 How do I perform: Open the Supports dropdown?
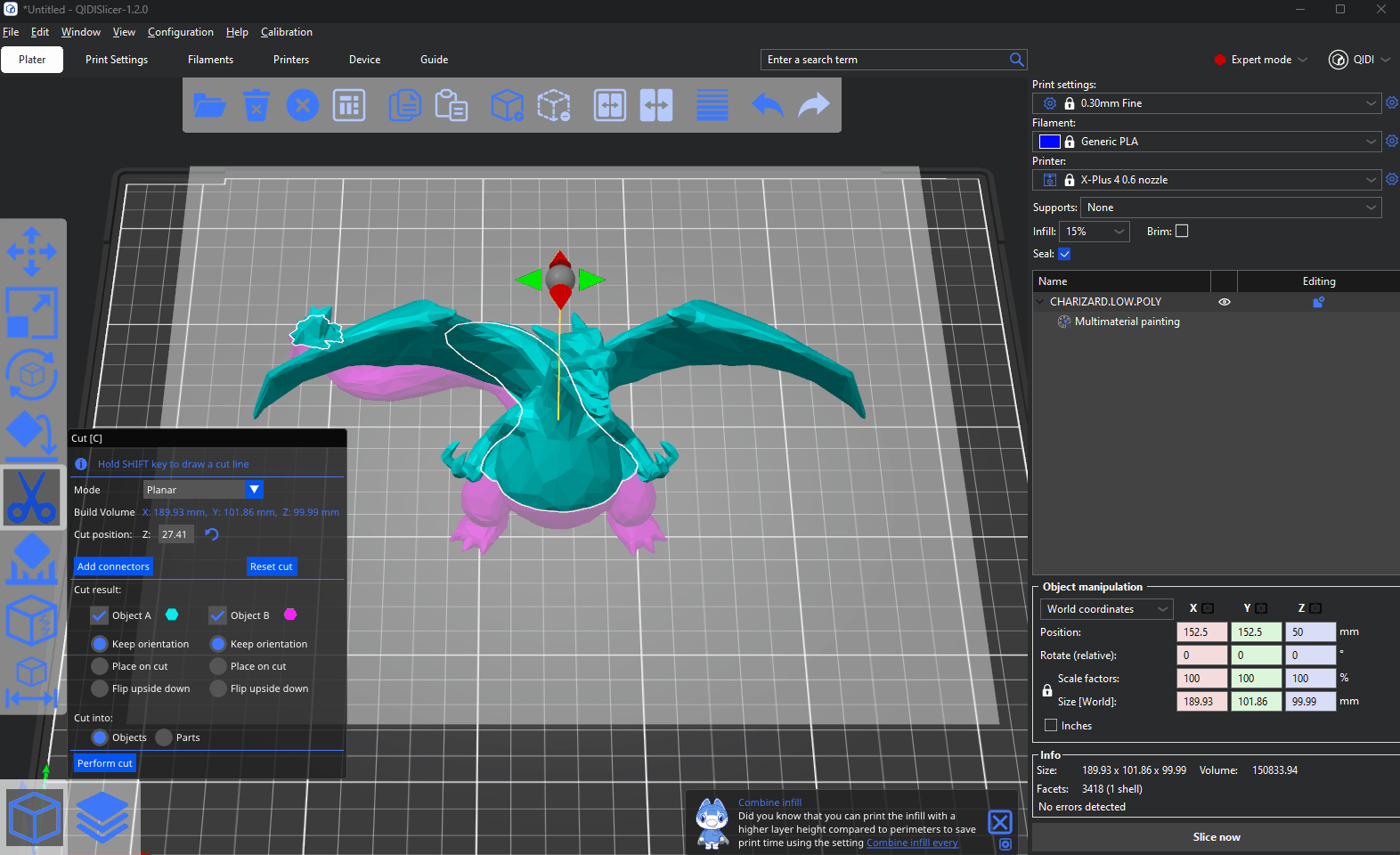point(1233,208)
